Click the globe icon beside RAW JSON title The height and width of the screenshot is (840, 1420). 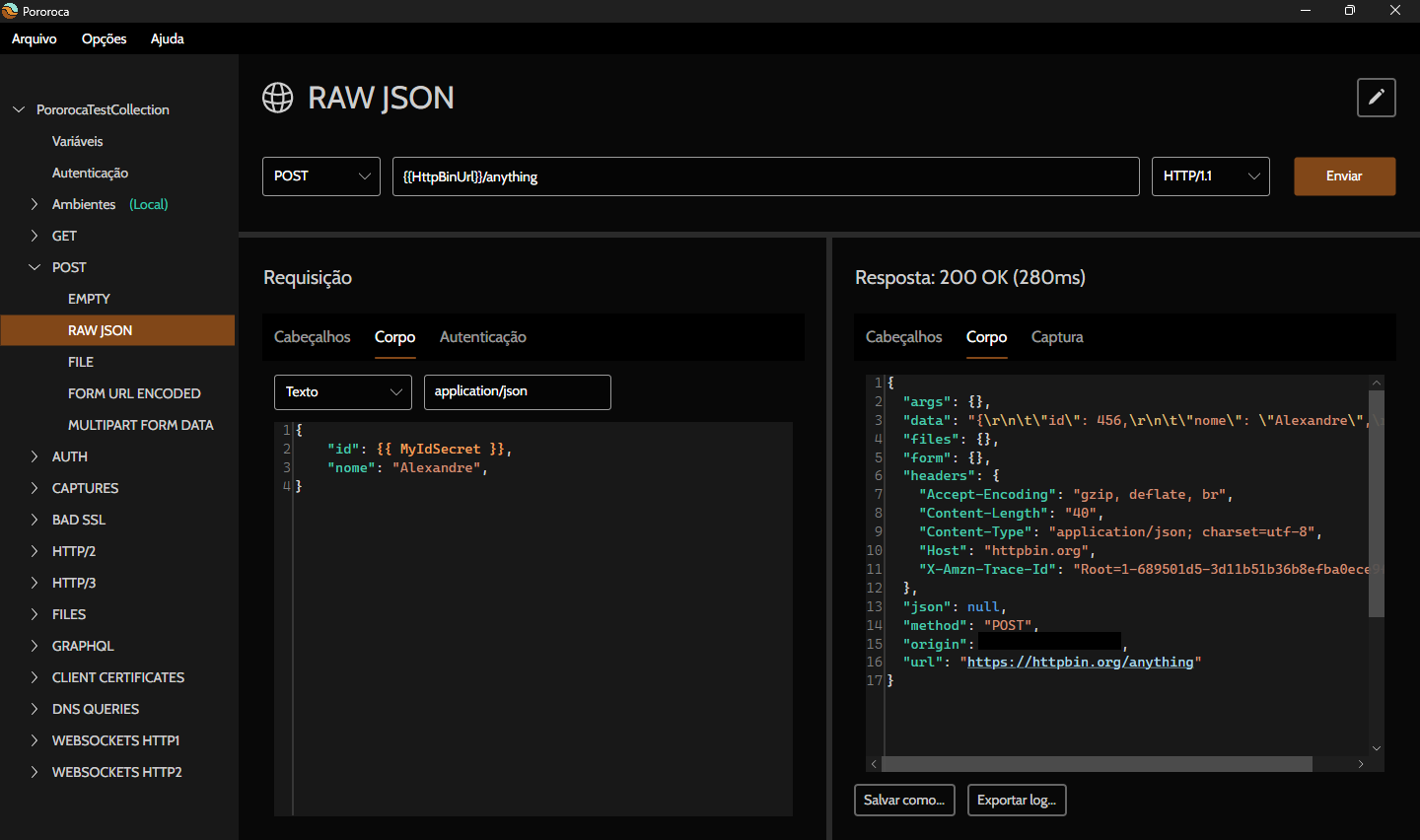[x=278, y=98]
